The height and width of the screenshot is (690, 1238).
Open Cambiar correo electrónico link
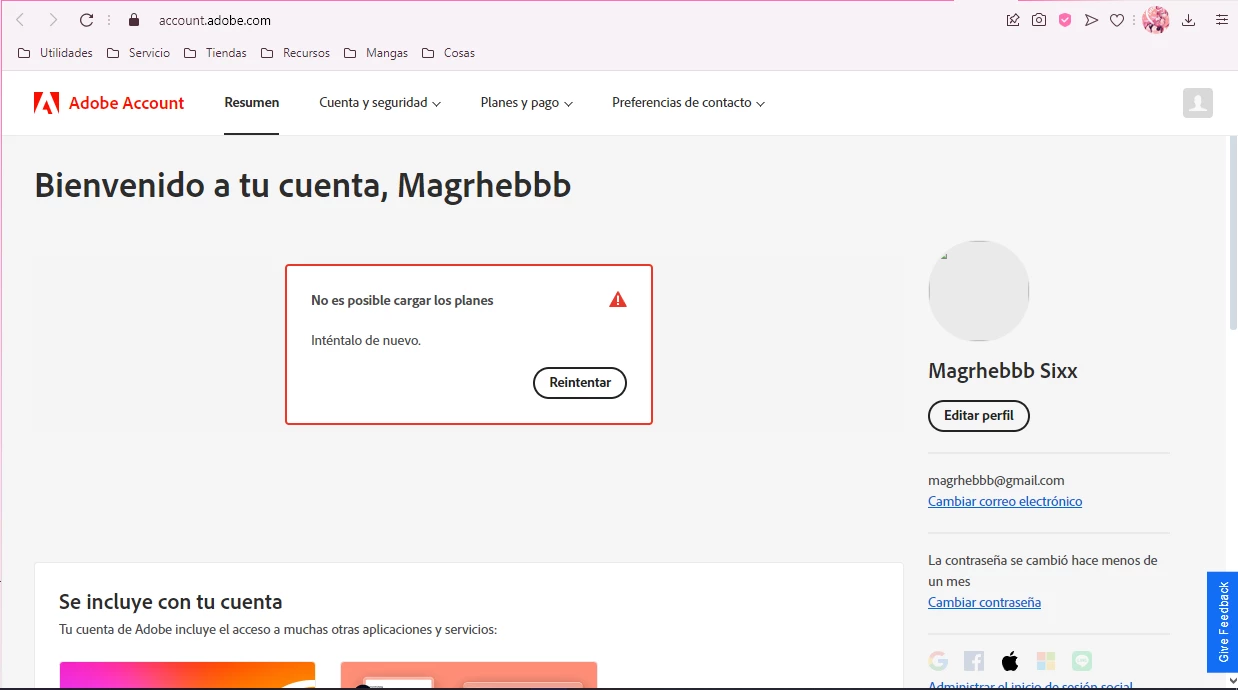pyautogui.click(x=1005, y=502)
